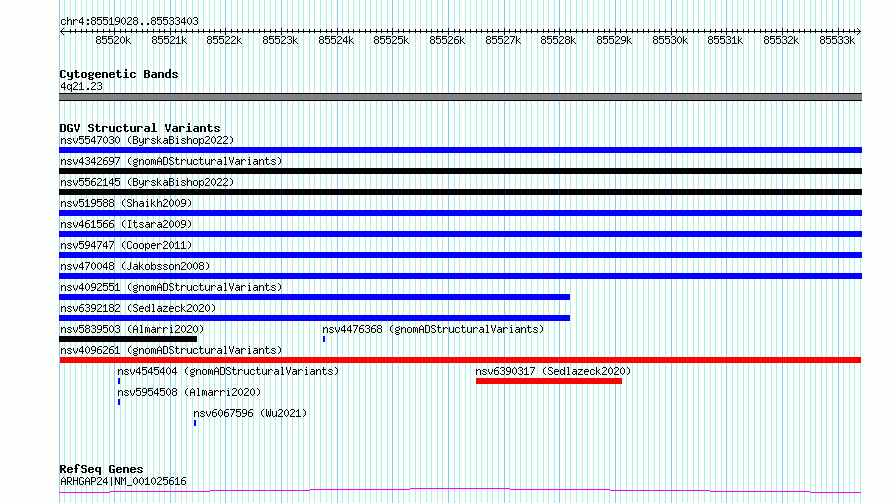Click the black nsv4342697 variant bar
The width and height of the screenshot is (890, 503).
click(x=460, y=171)
